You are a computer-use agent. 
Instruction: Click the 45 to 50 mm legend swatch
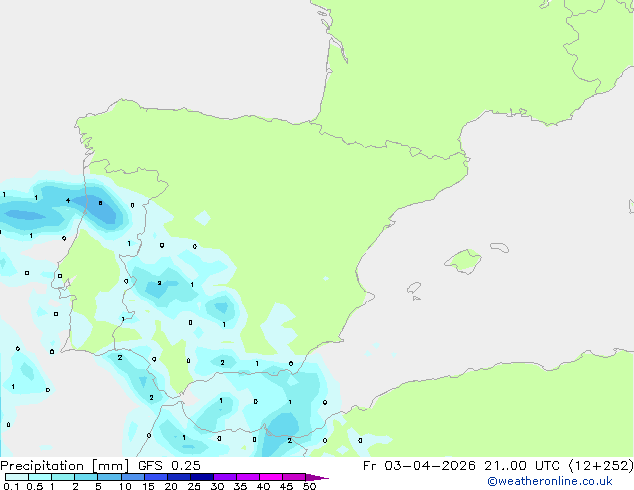tap(294, 477)
